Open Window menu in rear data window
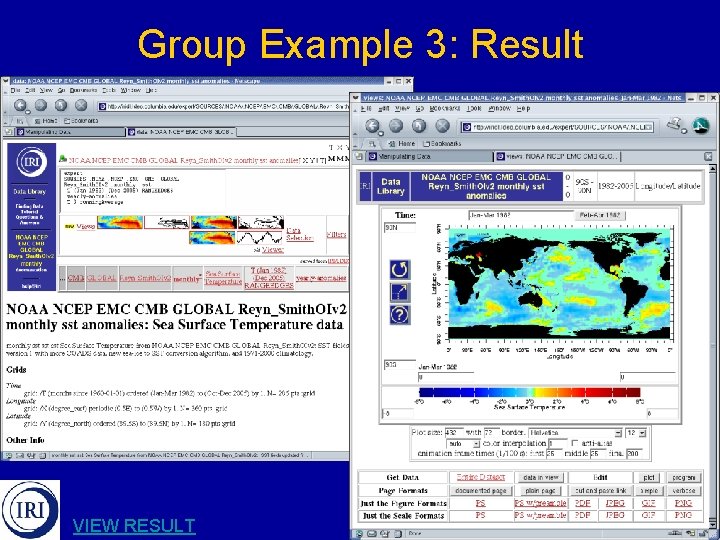The image size is (720, 540). click(131, 90)
